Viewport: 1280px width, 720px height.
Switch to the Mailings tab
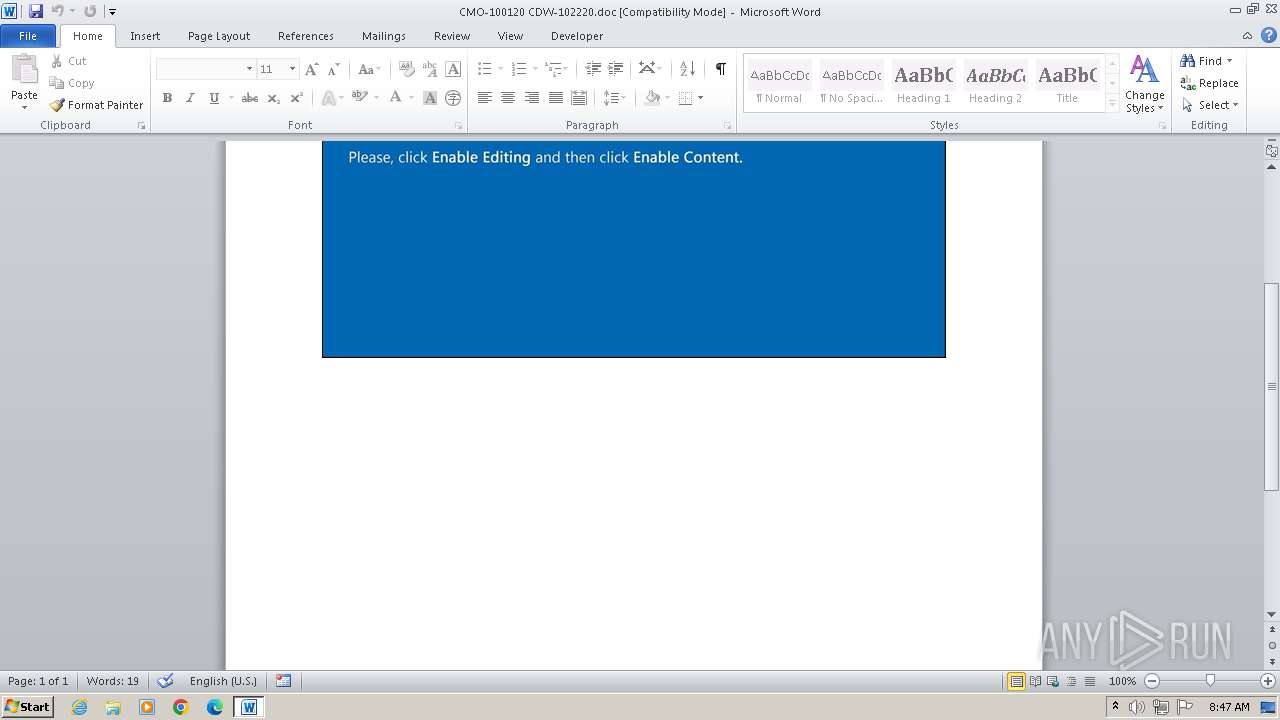(x=384, y=36)
